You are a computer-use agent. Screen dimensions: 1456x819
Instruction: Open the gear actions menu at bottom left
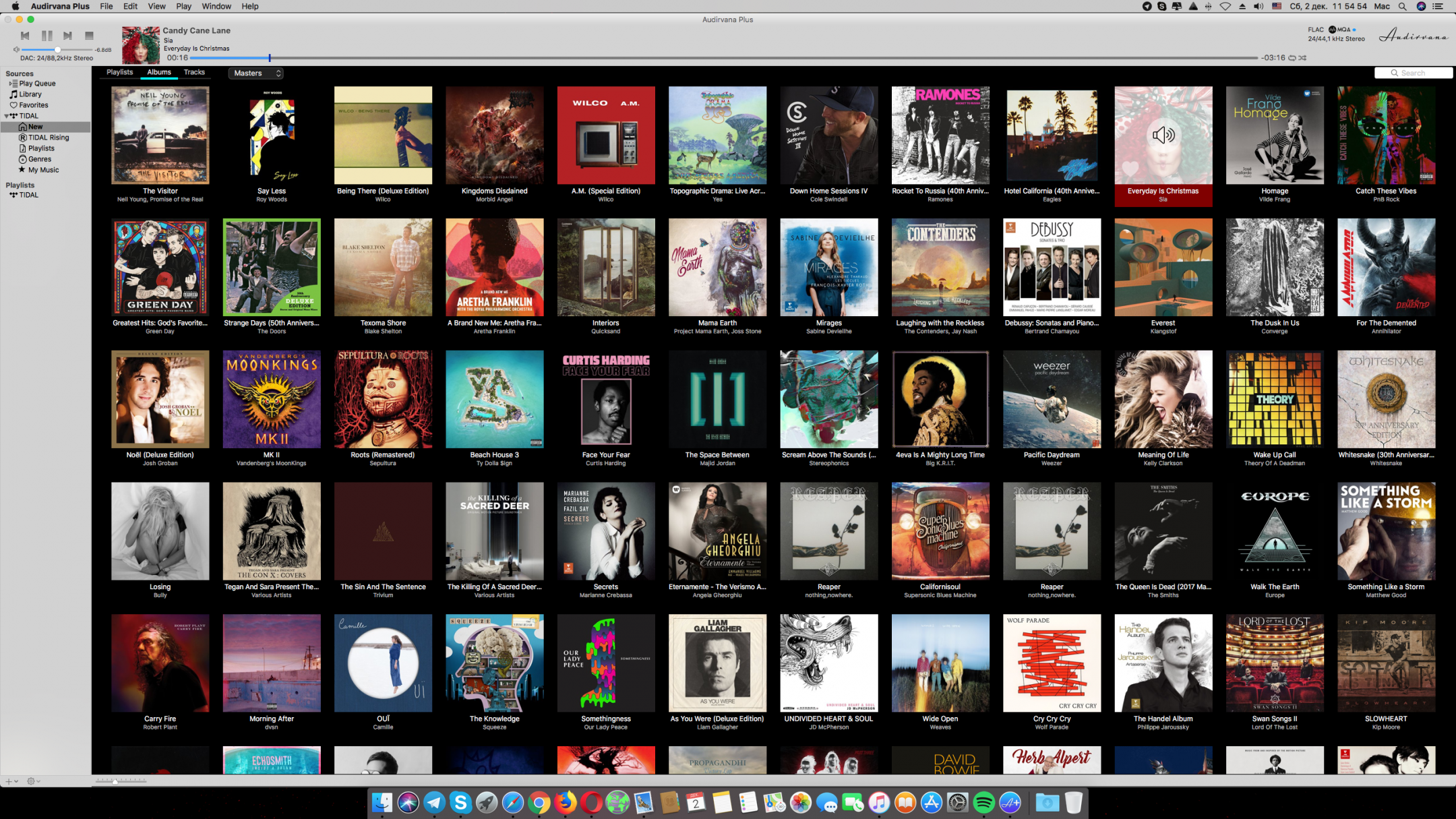click(33, 781)
